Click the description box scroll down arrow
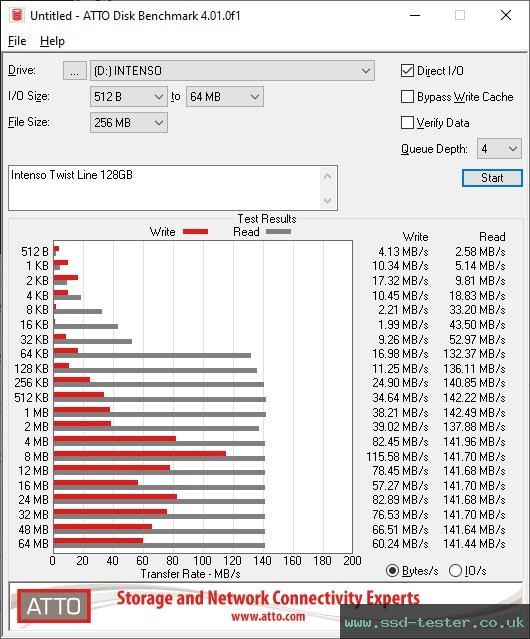530x639 pixels. point(327,200)
